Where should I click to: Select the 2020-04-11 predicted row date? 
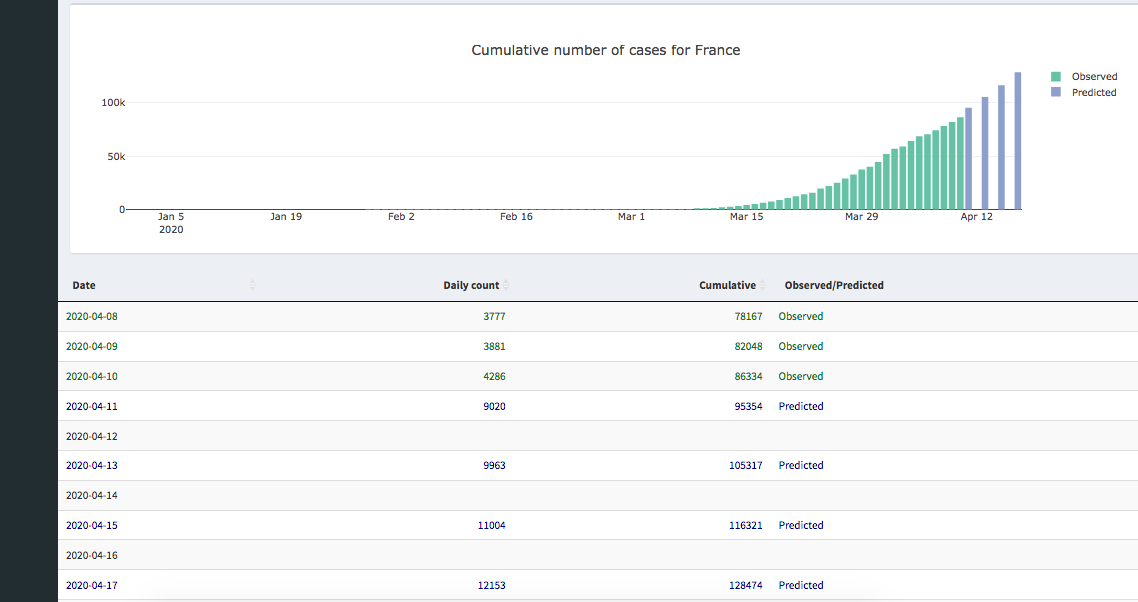(91, 407)
